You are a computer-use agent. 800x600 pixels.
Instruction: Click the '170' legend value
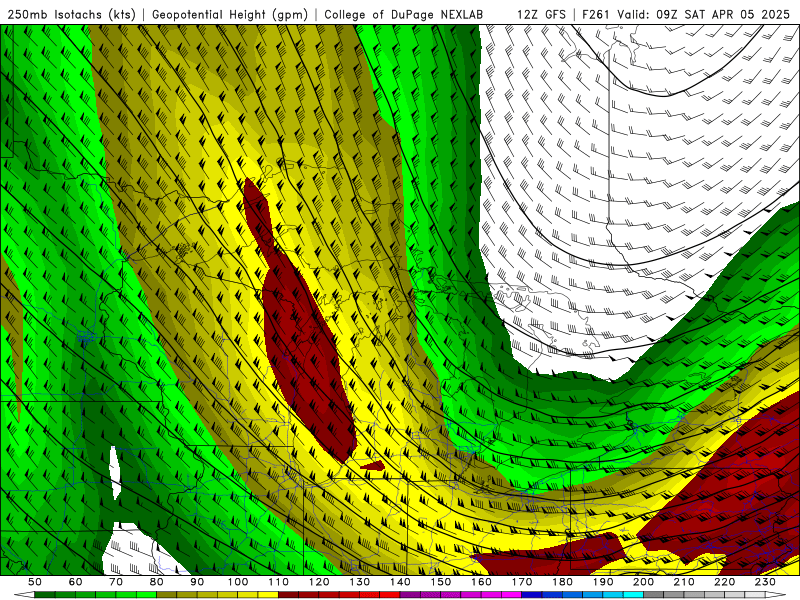522,582
